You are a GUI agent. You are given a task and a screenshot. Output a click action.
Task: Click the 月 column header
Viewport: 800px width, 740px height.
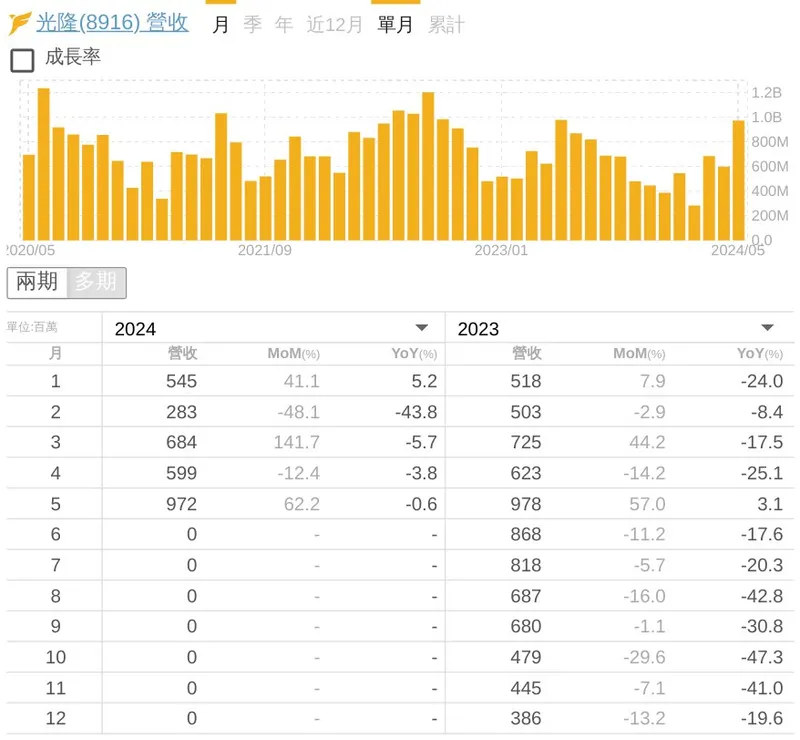coord(55,353)
